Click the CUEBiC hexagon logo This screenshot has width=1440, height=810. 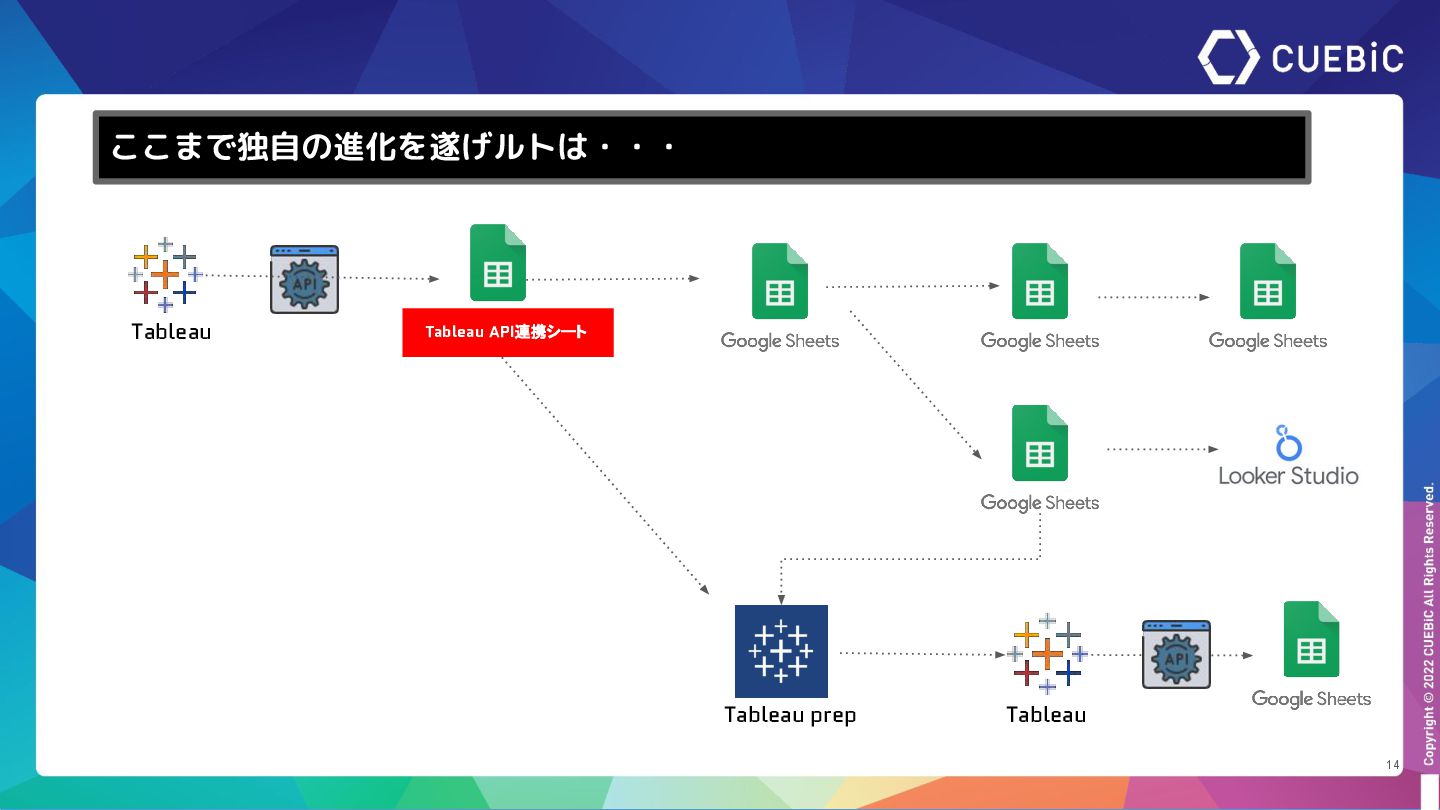1228,57
